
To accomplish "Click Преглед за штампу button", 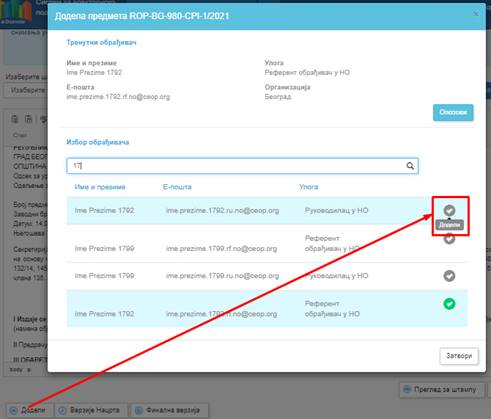I will pyautogui.click(x=441, y=389).
